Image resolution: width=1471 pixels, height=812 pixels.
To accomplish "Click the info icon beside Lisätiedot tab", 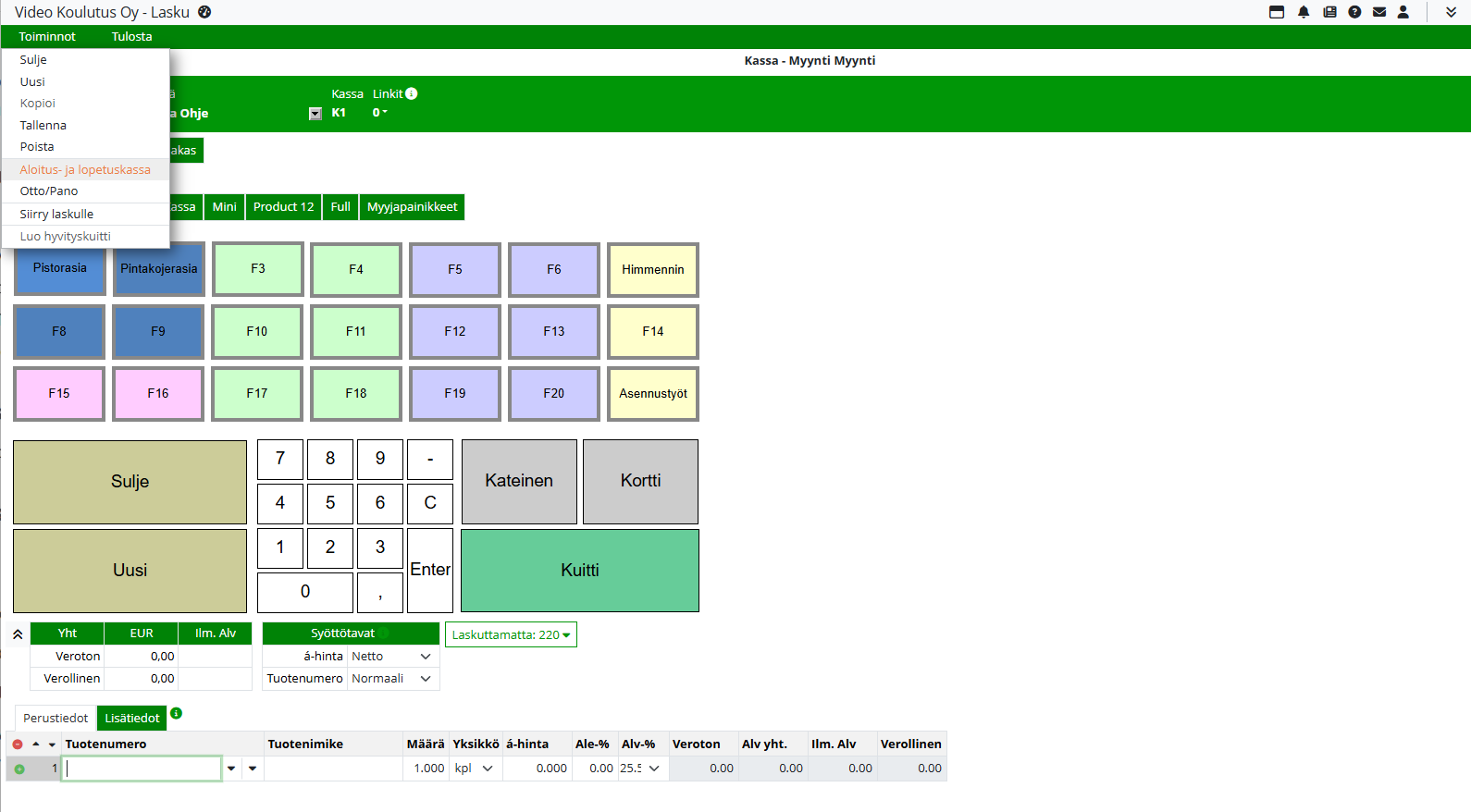I will coord(177,713).
